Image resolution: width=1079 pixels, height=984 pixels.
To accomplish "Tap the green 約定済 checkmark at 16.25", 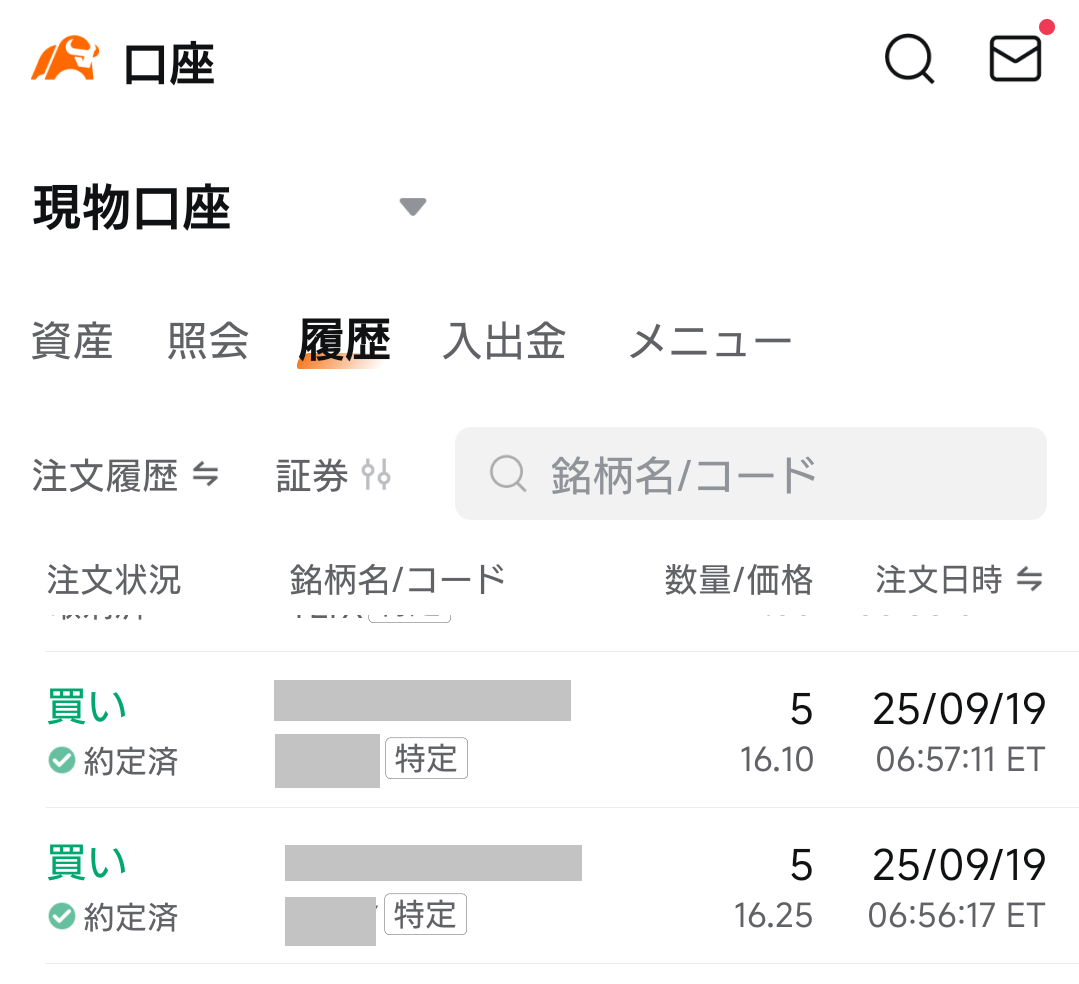I will (62, 916).
